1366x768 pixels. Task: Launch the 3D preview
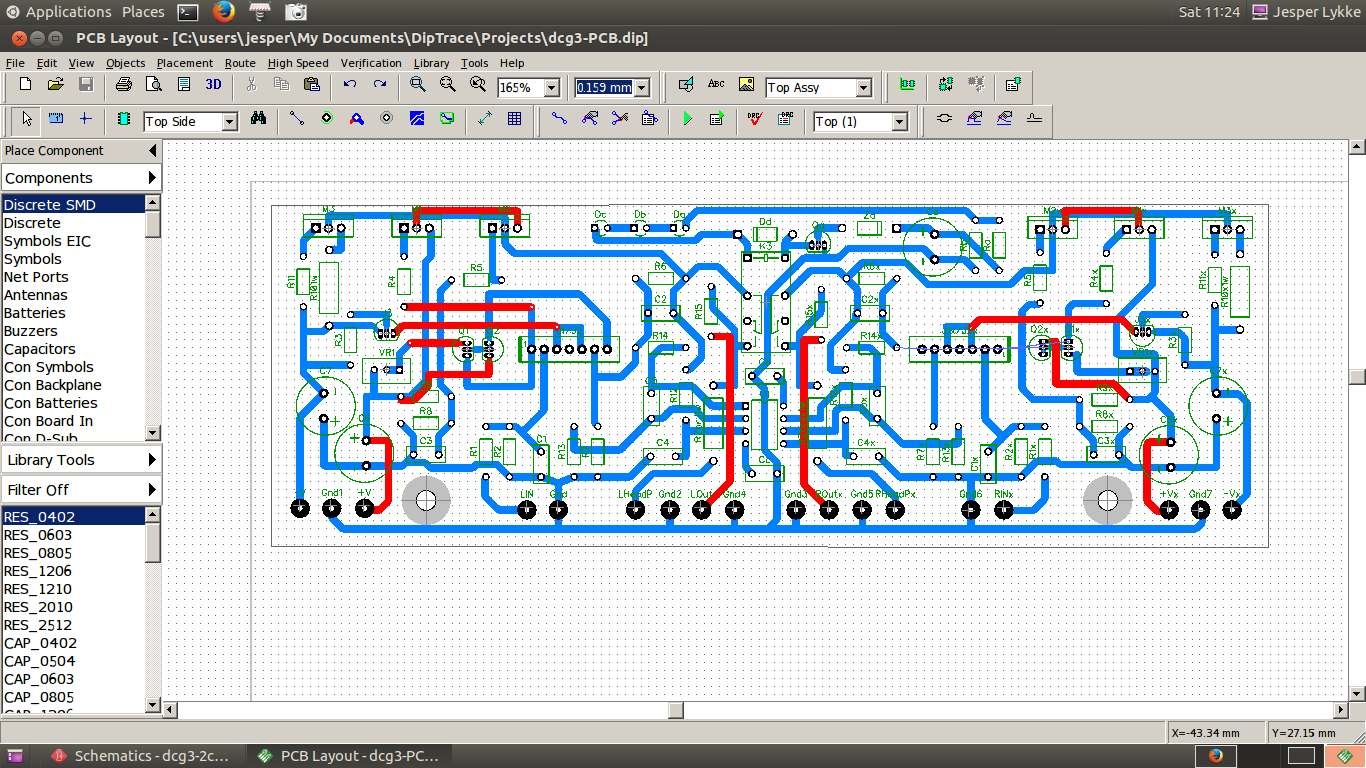point(213,86)
